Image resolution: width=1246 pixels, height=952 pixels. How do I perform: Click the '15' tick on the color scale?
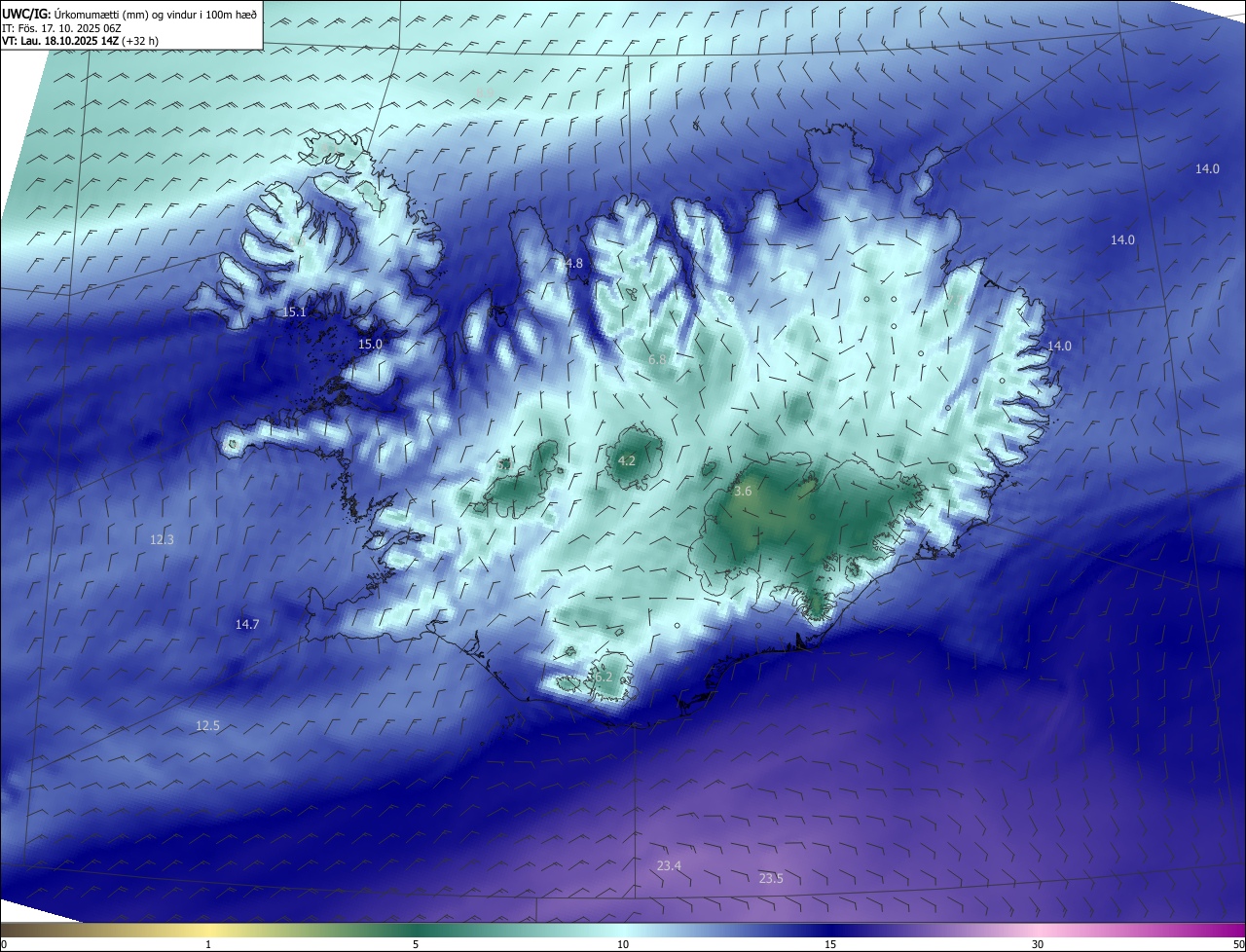pyautogui.click(x=830, y=944)
